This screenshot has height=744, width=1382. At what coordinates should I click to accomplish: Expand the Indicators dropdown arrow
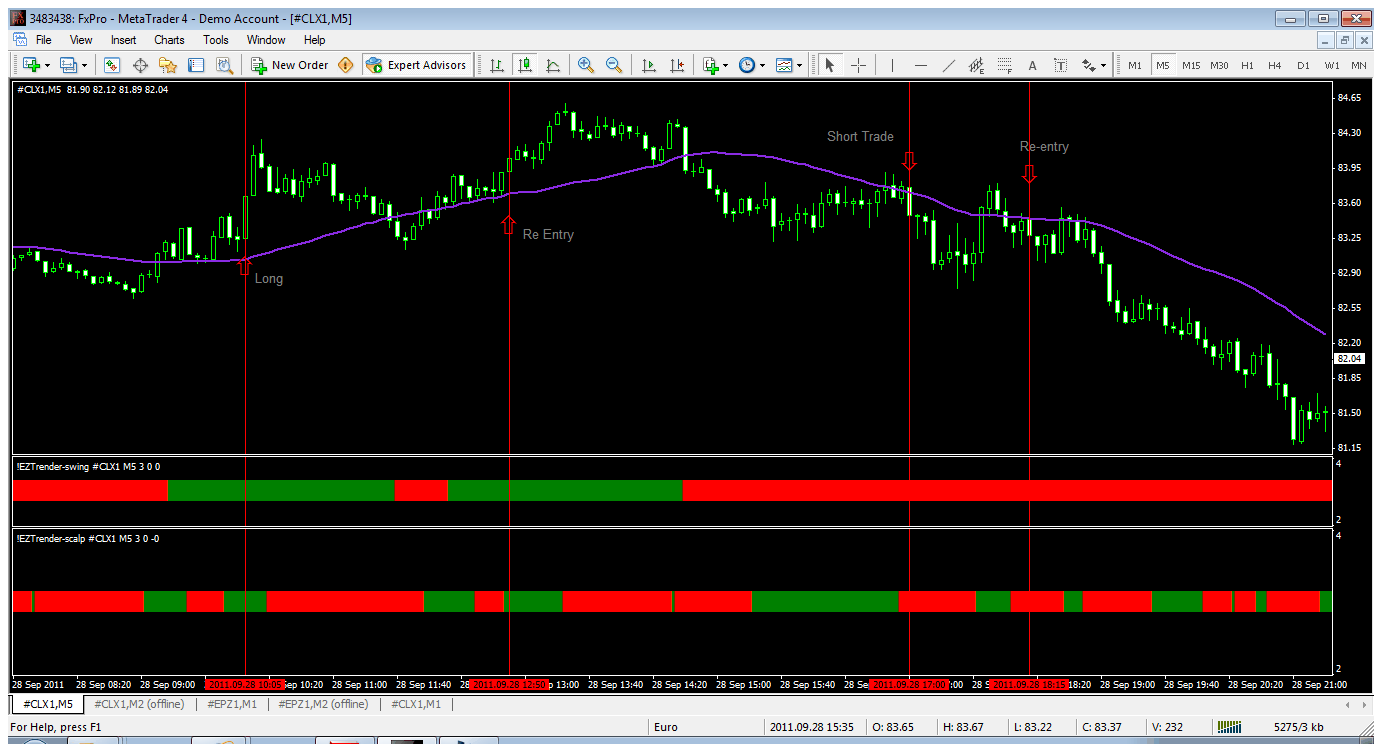(x=726, y=65)
